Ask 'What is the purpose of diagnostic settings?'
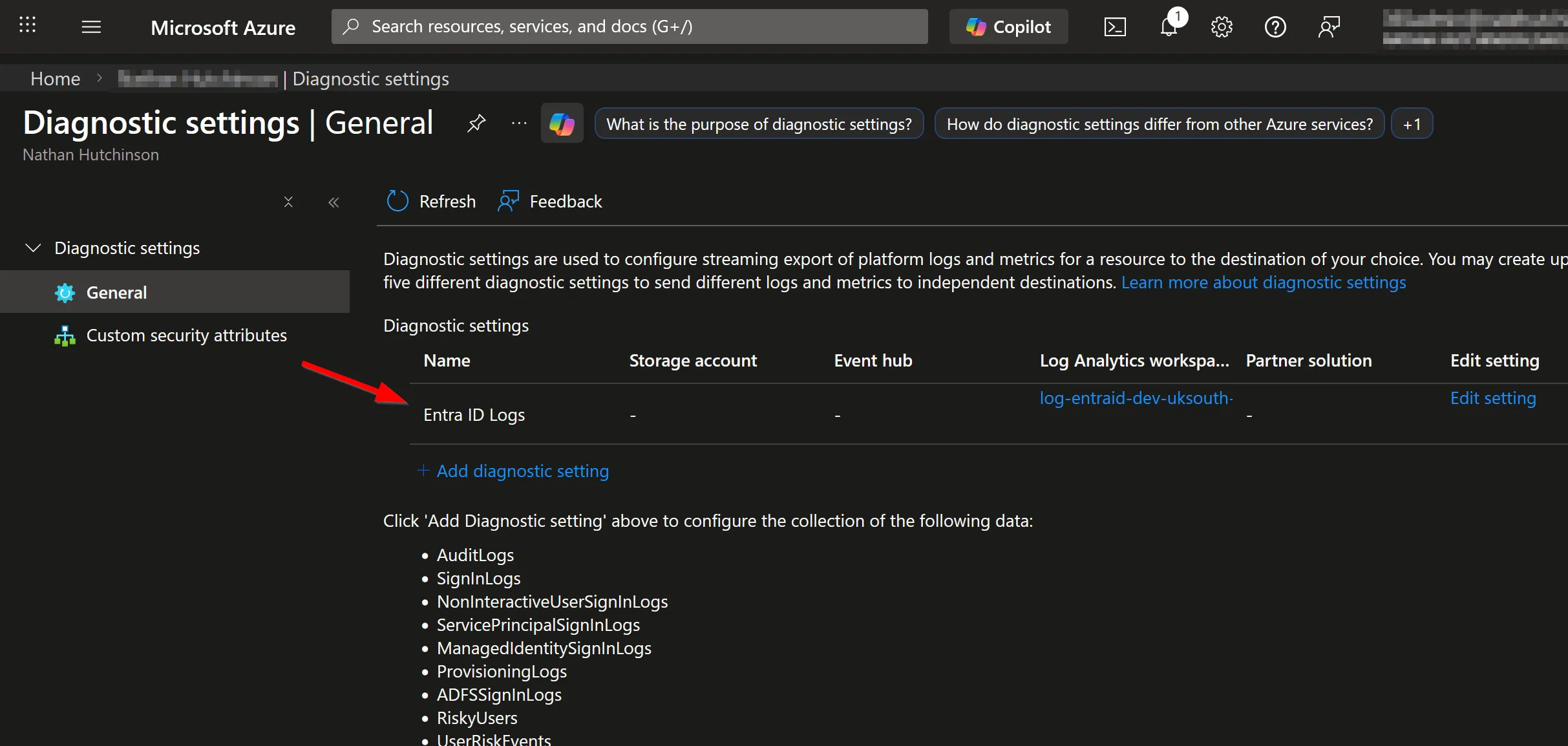 [x=759, y=123]
